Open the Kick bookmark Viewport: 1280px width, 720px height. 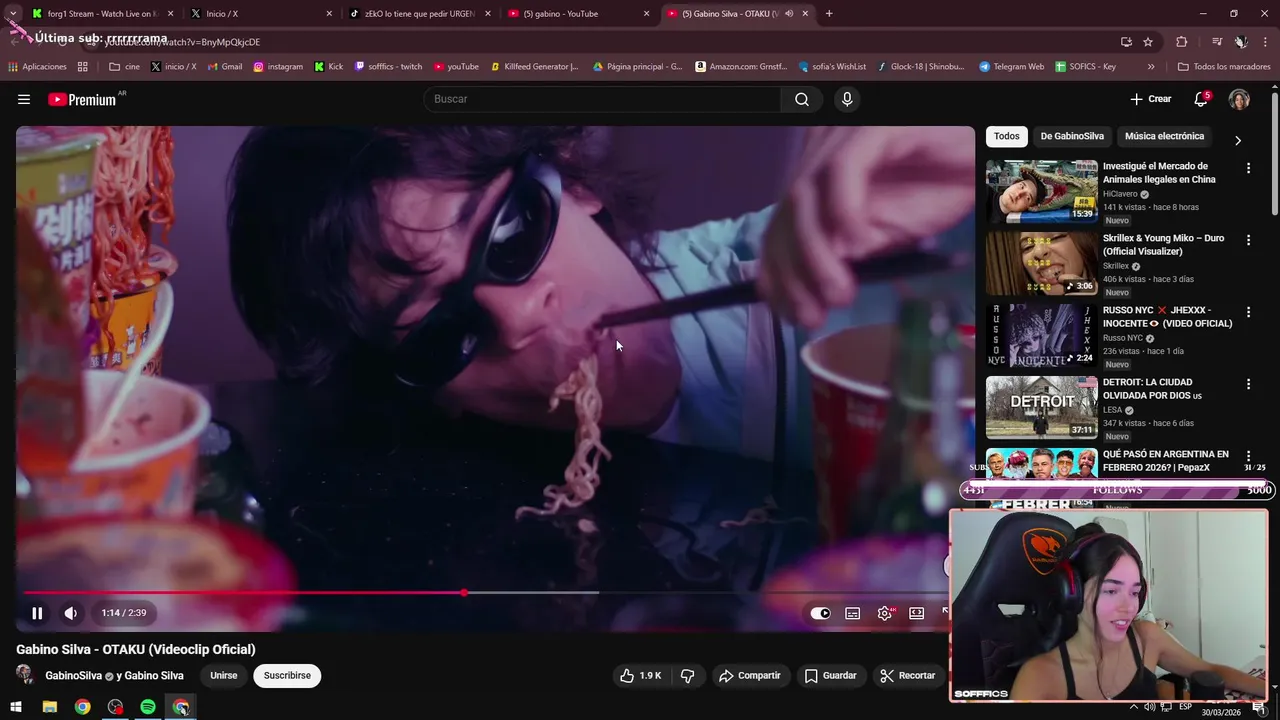point(329,67)
